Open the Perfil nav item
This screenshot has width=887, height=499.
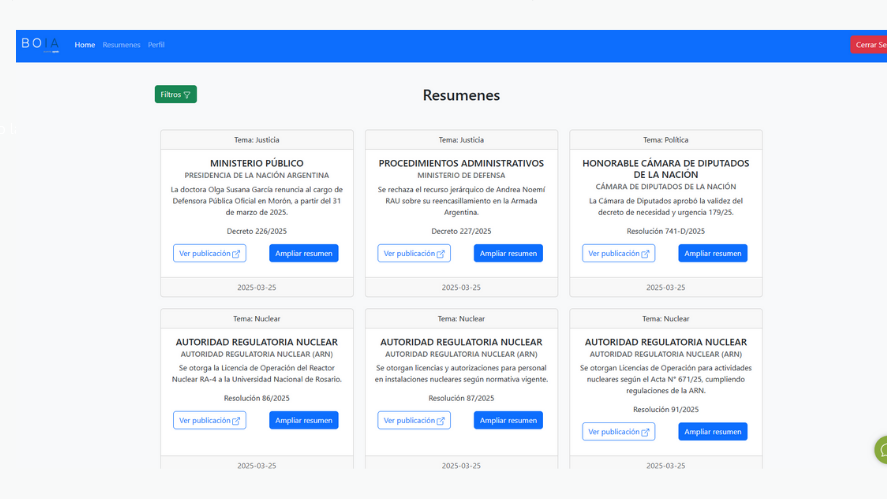point(156,45)
